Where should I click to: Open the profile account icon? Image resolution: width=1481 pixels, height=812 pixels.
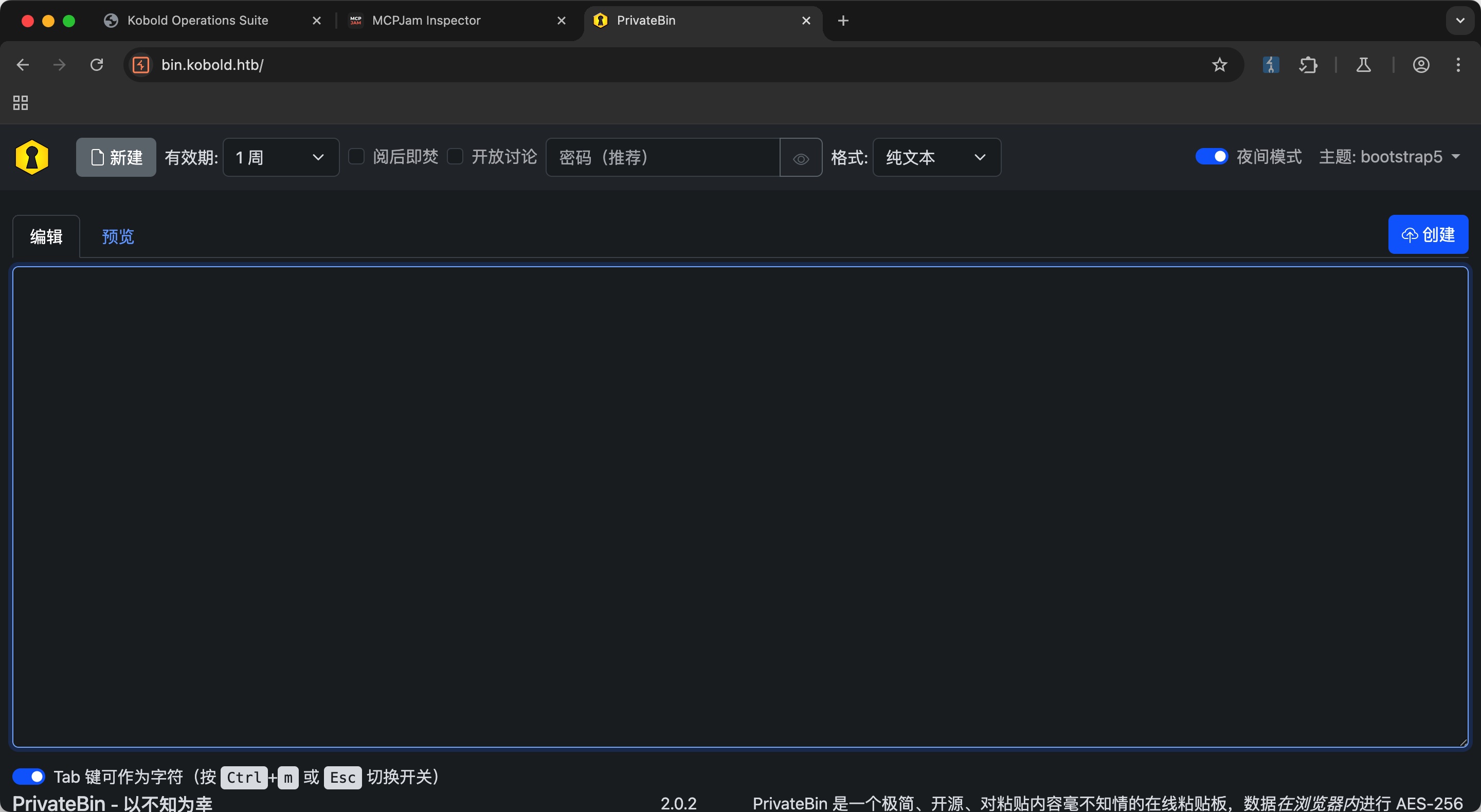pos(1421,65)
